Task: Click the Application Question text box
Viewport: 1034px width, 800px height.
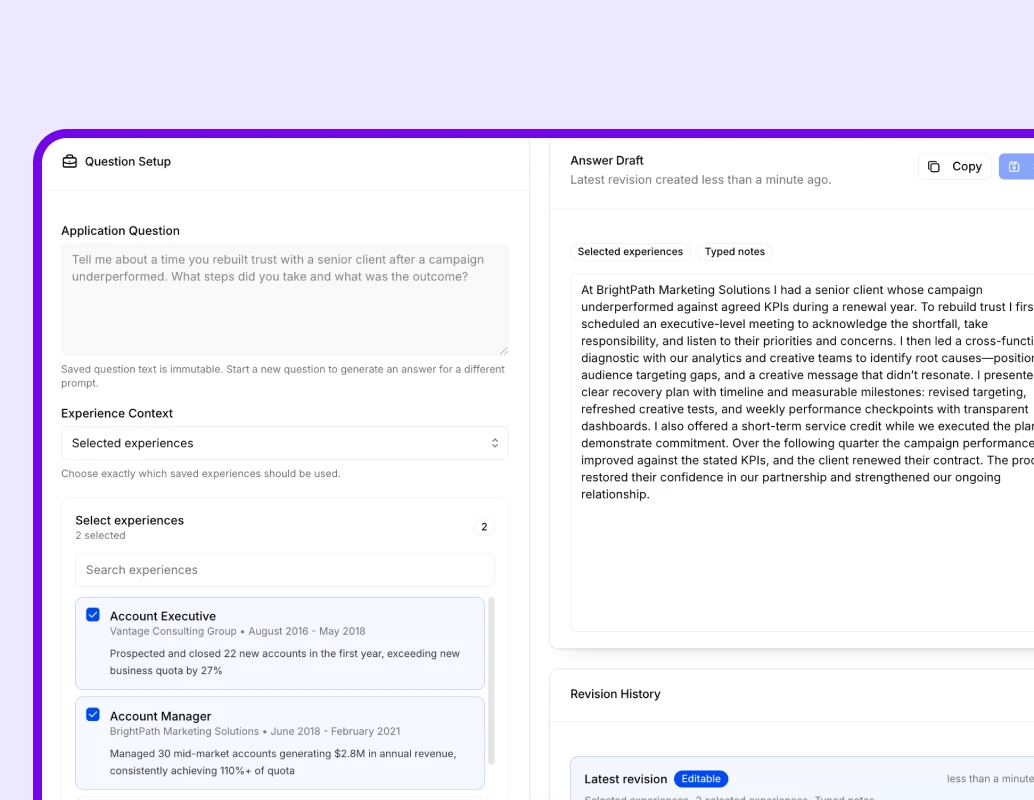Action: [284, 299]
